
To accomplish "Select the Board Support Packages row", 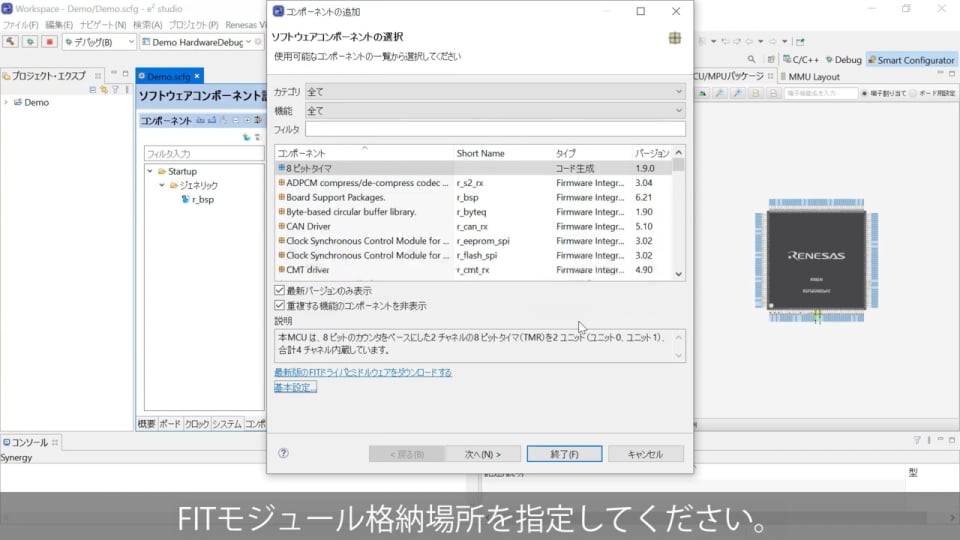I will pos(474,197).
